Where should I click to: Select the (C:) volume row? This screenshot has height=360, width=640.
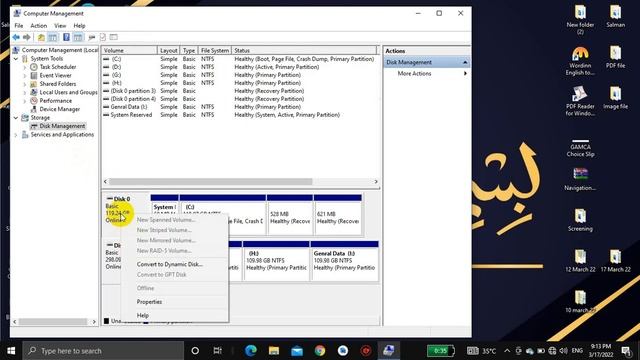(239, 59)
